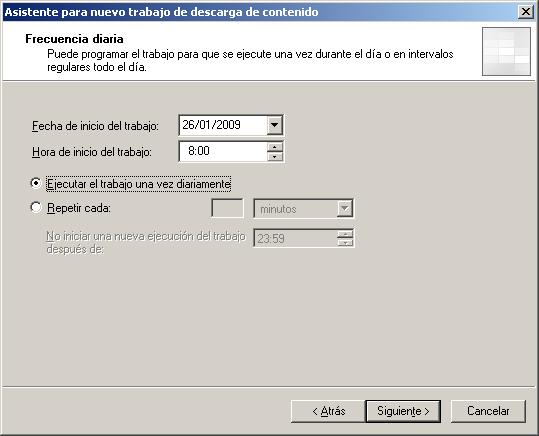Click the 'Fecha de inicio del trabajo' label
The height and width of the screenshot is (436, 539).
pyautogui.click(x=95, y=126)
